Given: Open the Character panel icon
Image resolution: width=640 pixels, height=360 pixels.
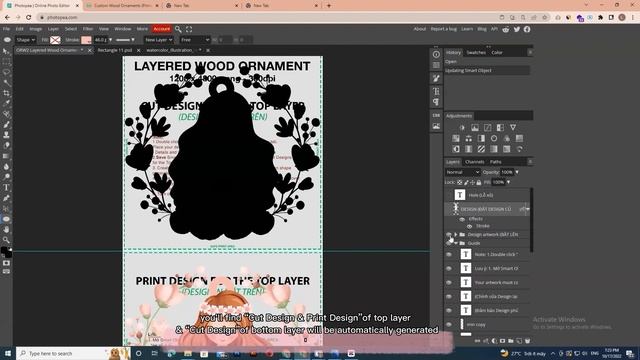Looking at the screenshot, I should (x=436, y=91).
